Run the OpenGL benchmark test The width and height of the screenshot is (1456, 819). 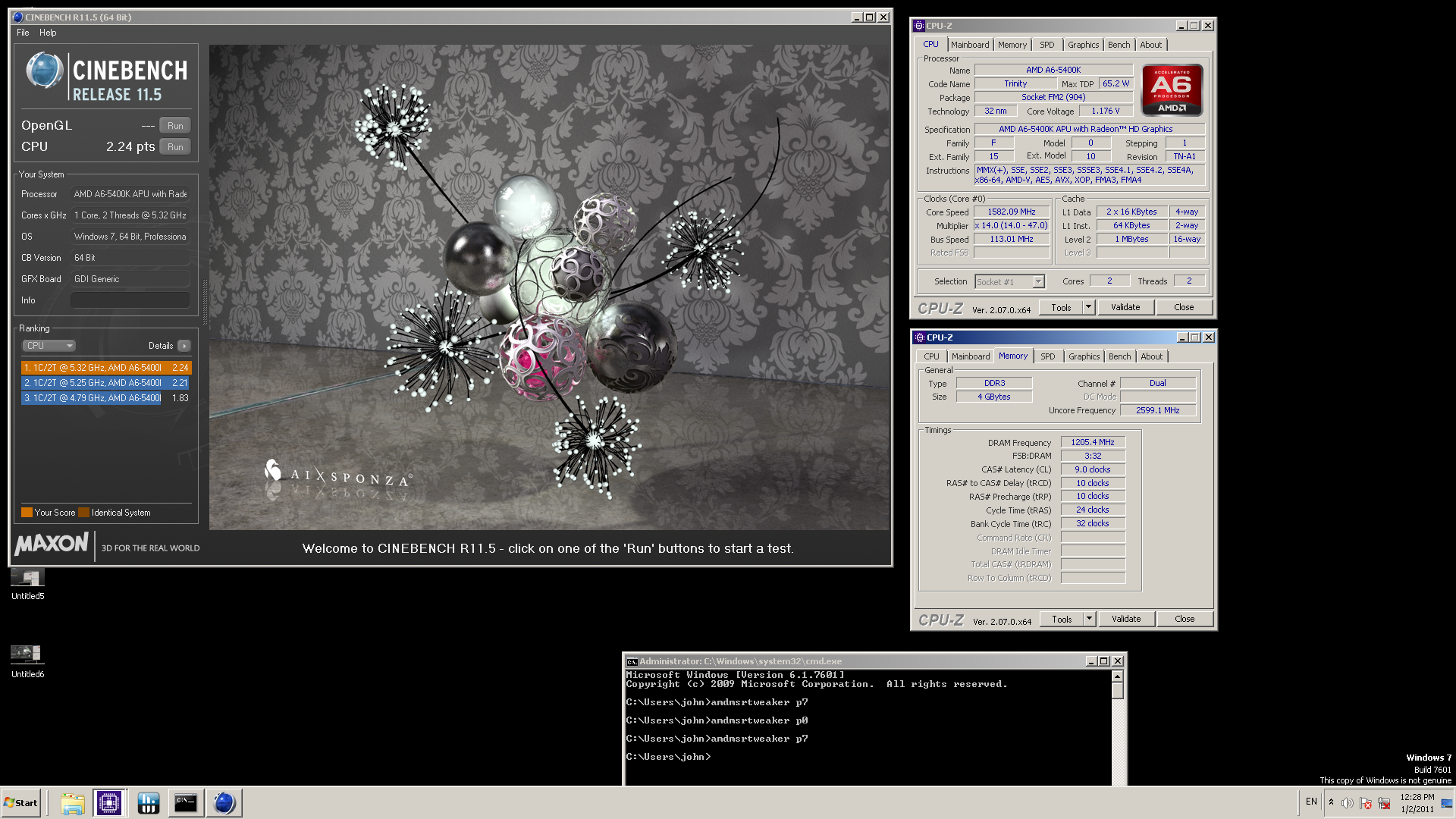pyautogui.click(x=175, y=126)
